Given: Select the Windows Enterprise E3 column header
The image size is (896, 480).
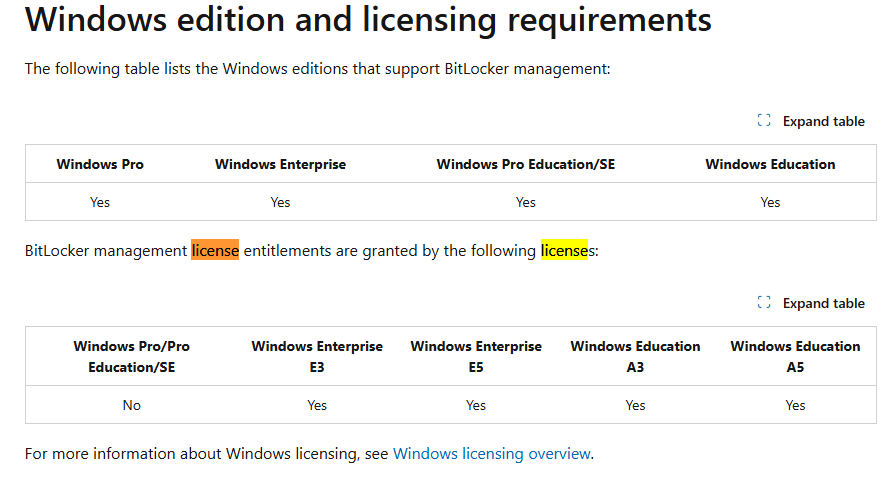Looking at the screenshot, I should pyautogui.click(x=317, y=357).
